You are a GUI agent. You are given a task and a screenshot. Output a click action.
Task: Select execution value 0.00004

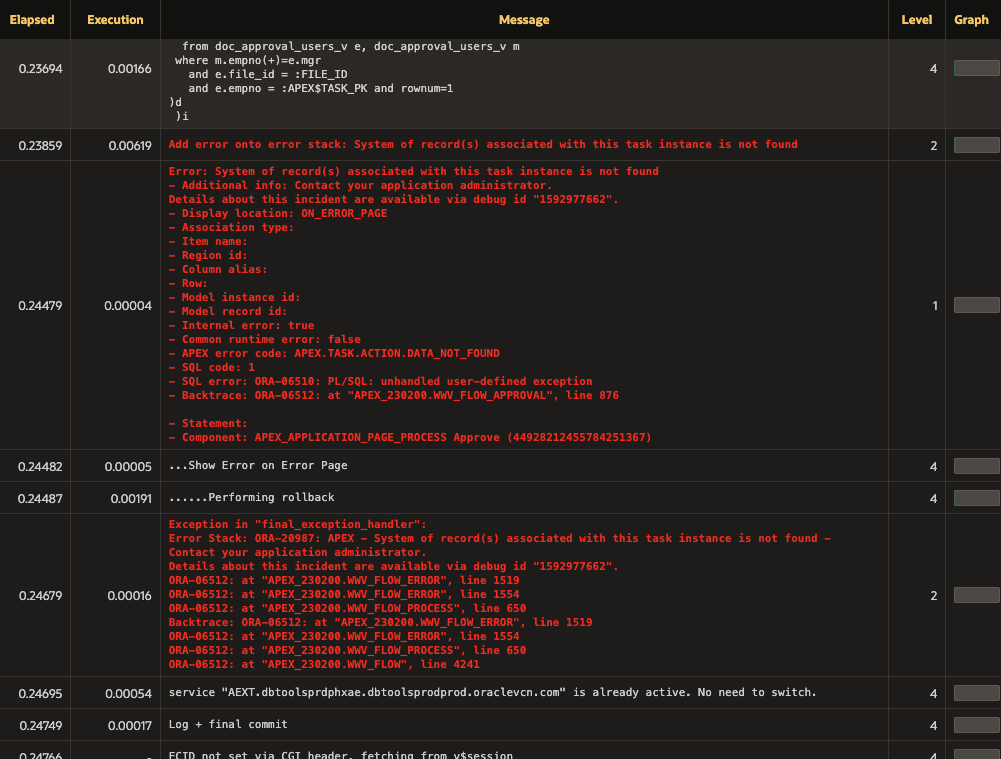pyautogui.click(x=128, y=306)
